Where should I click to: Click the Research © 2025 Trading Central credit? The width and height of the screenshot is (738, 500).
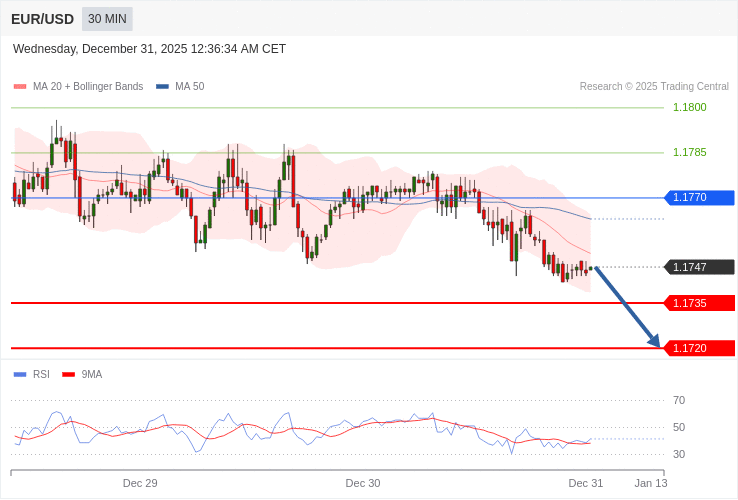654,87
